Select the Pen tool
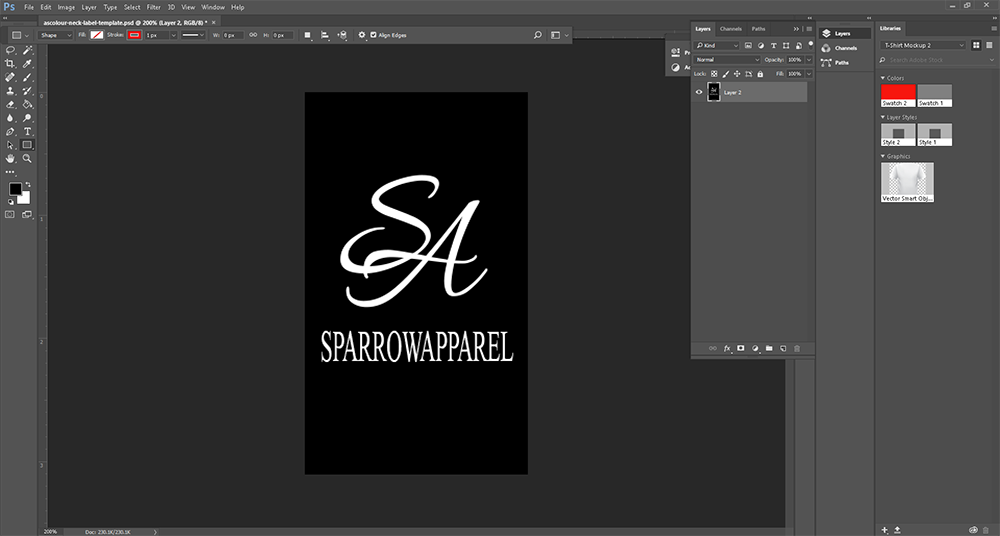The height and width of the screenshot is (536, 1000). pos(10,131)
